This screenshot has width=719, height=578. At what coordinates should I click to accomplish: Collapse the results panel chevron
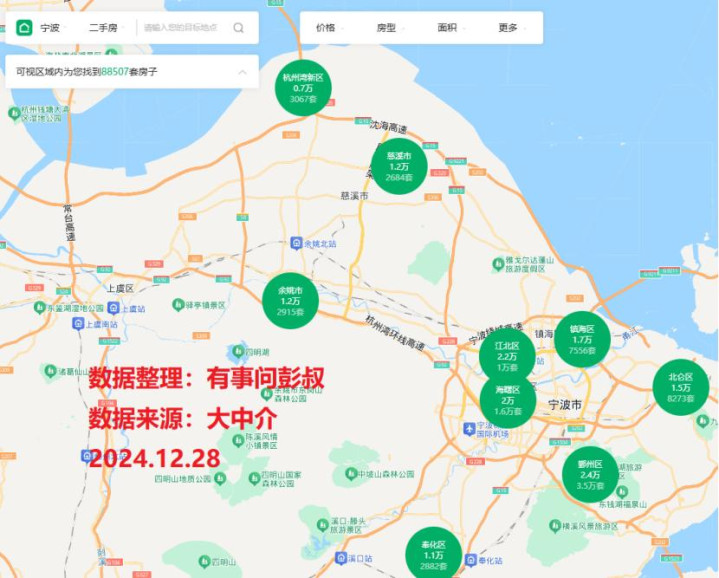click(243, 72)
